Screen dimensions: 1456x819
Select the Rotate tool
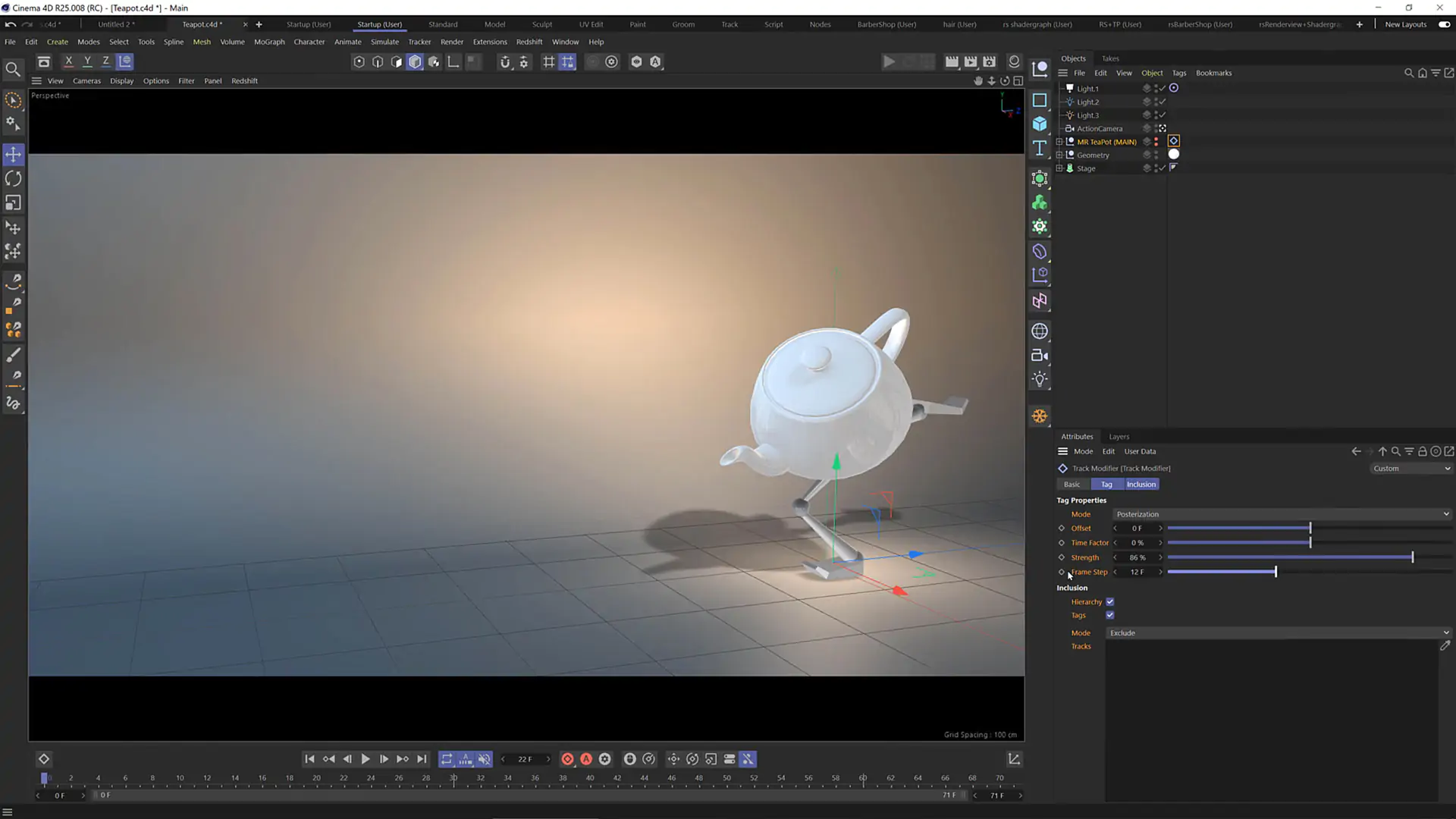13,179
